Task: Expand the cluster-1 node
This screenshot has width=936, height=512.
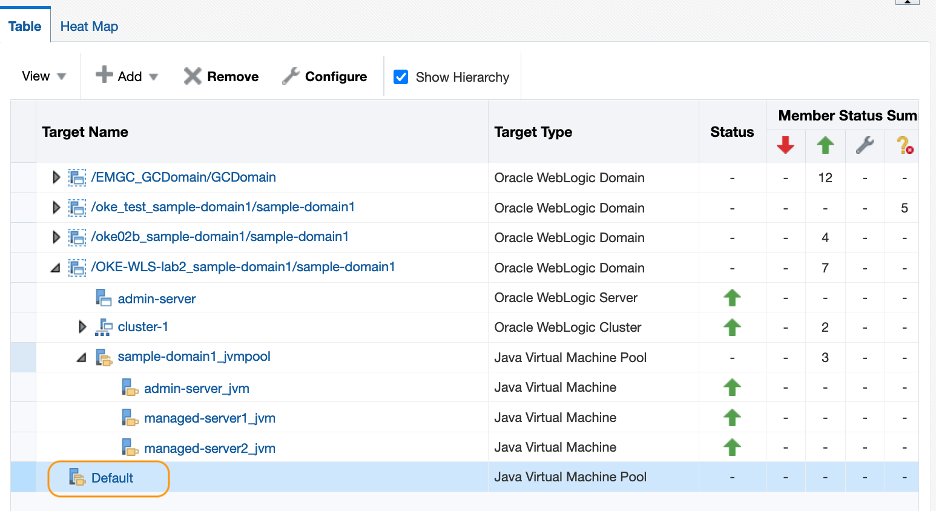Action: click(x=84, y=328)
